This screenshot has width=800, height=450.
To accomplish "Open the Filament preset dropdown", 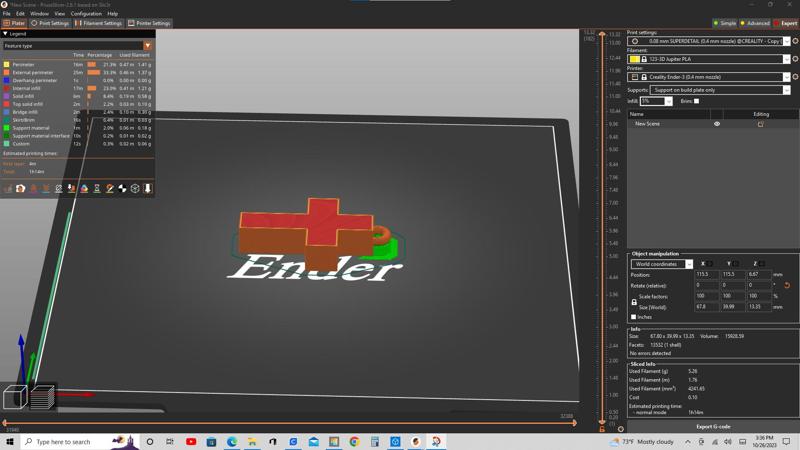I will pos(786,59).
